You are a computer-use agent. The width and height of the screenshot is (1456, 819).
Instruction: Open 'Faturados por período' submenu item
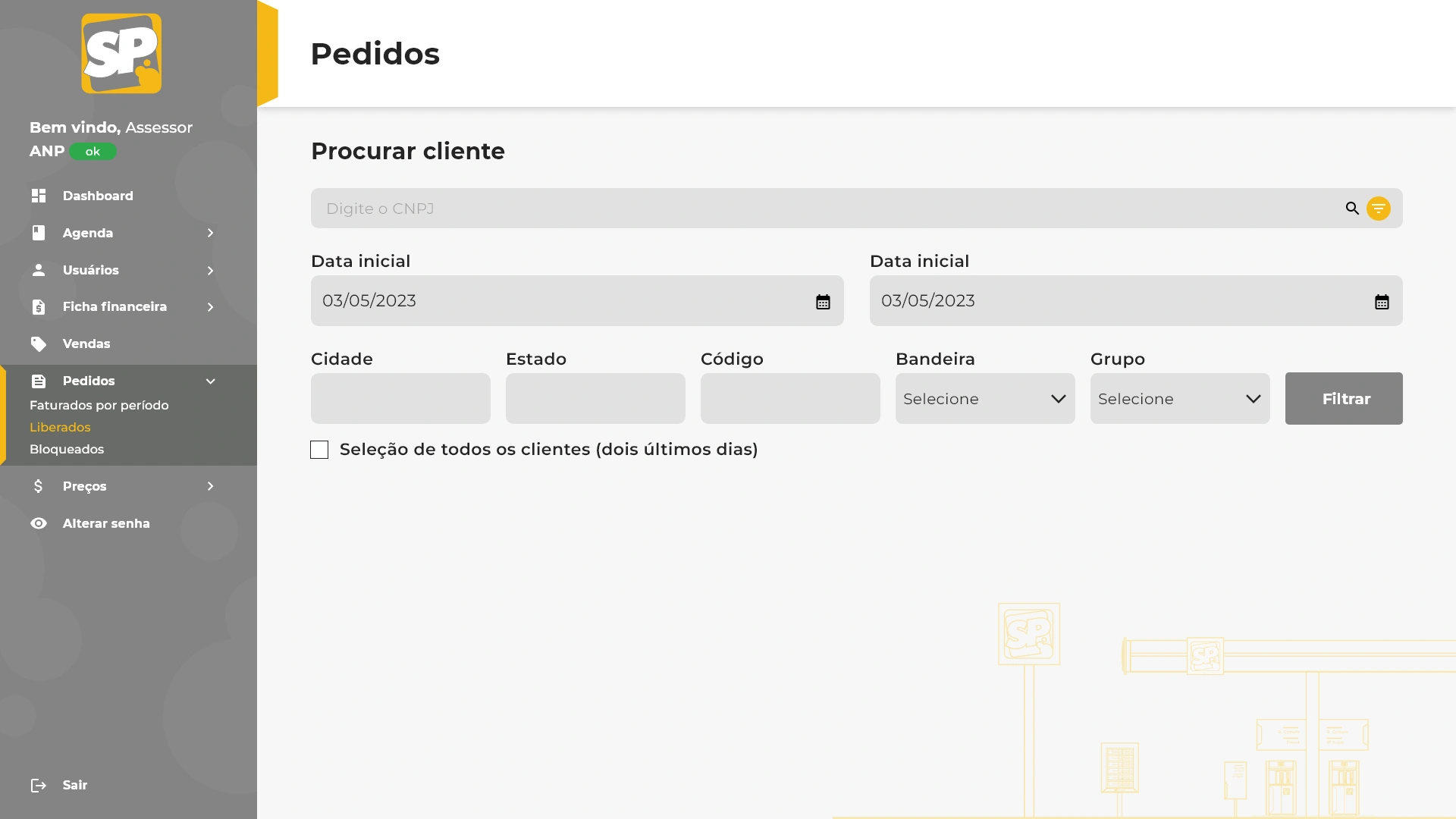[99, 406]
